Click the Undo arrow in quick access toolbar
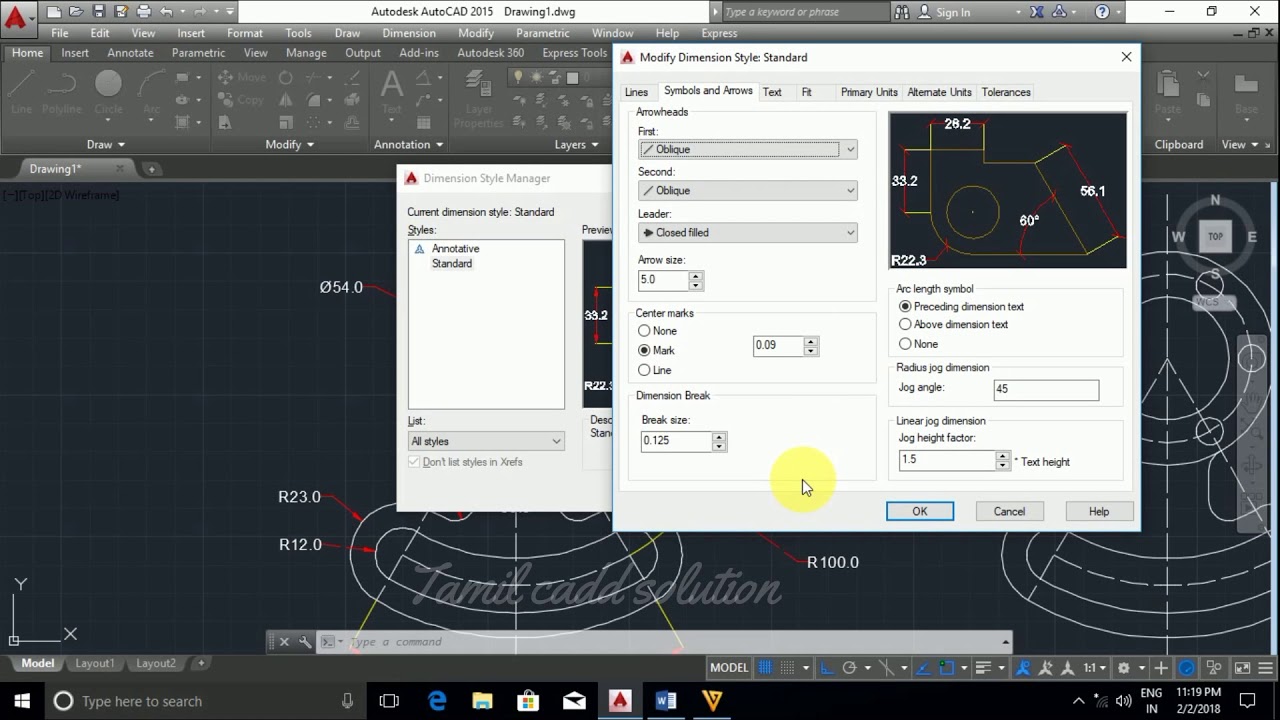Screen dimensions: 1280x720 click(x=166, y=12)
